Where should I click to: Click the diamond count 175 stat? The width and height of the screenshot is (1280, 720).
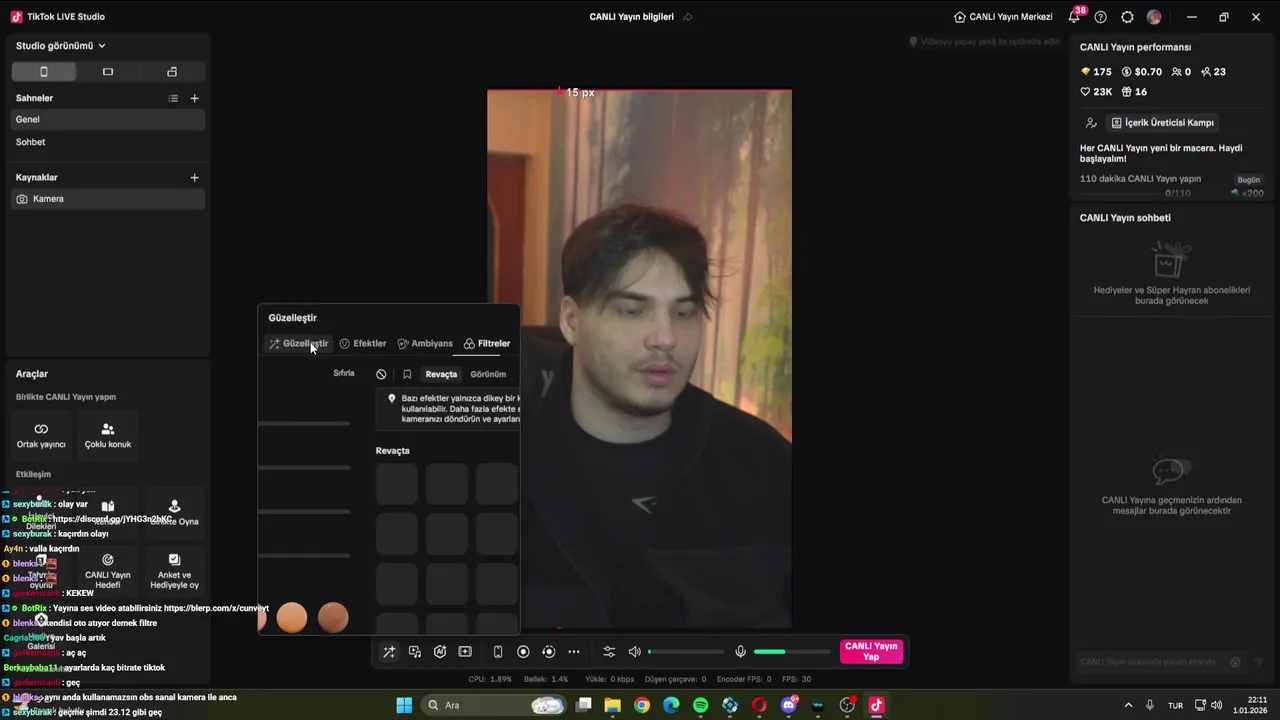click(x=1096, y=72)
